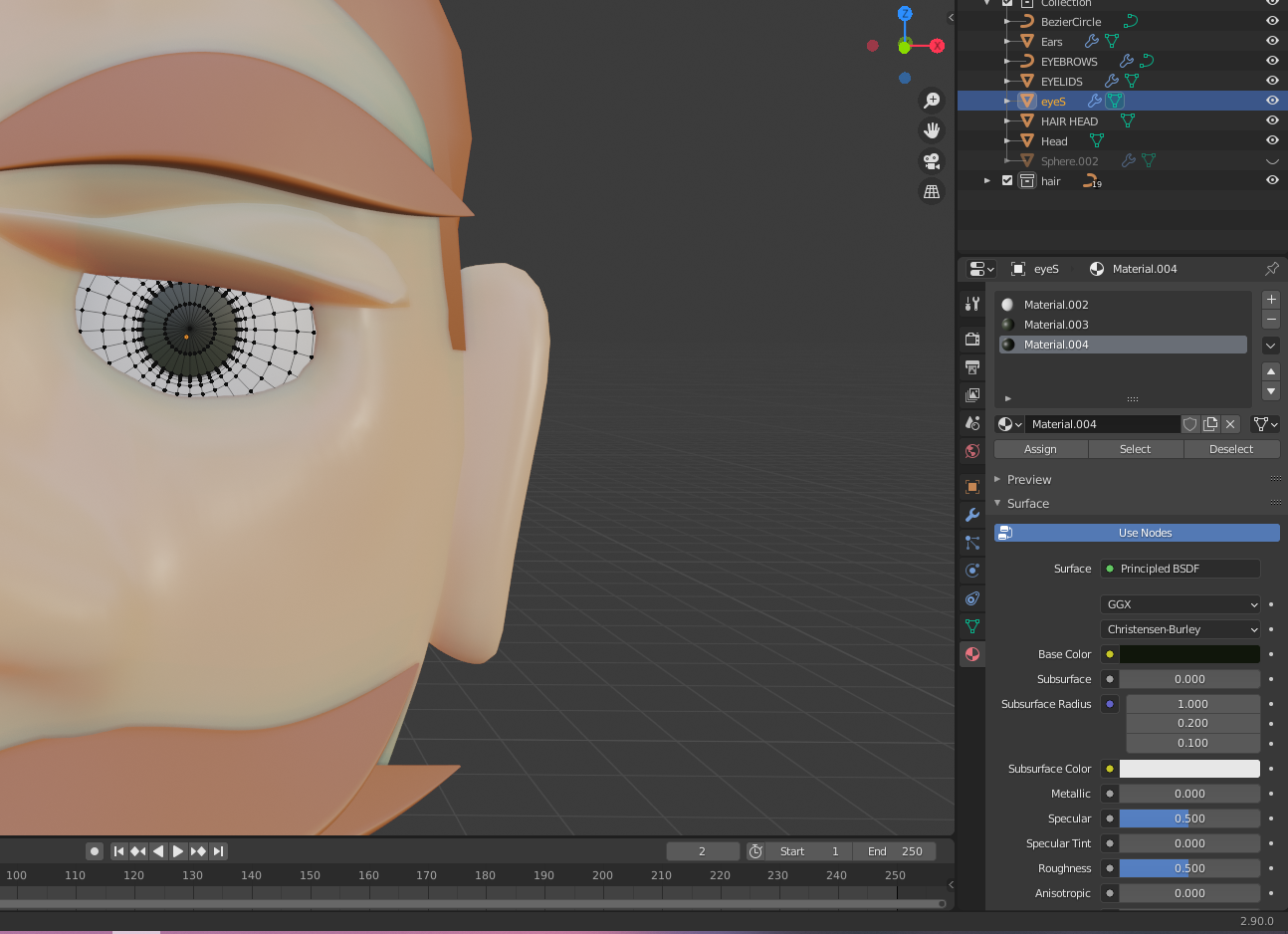This screenshot has height=934, width=1288.
Task: Click the Assign button
Action: [x=1040, y=449]
